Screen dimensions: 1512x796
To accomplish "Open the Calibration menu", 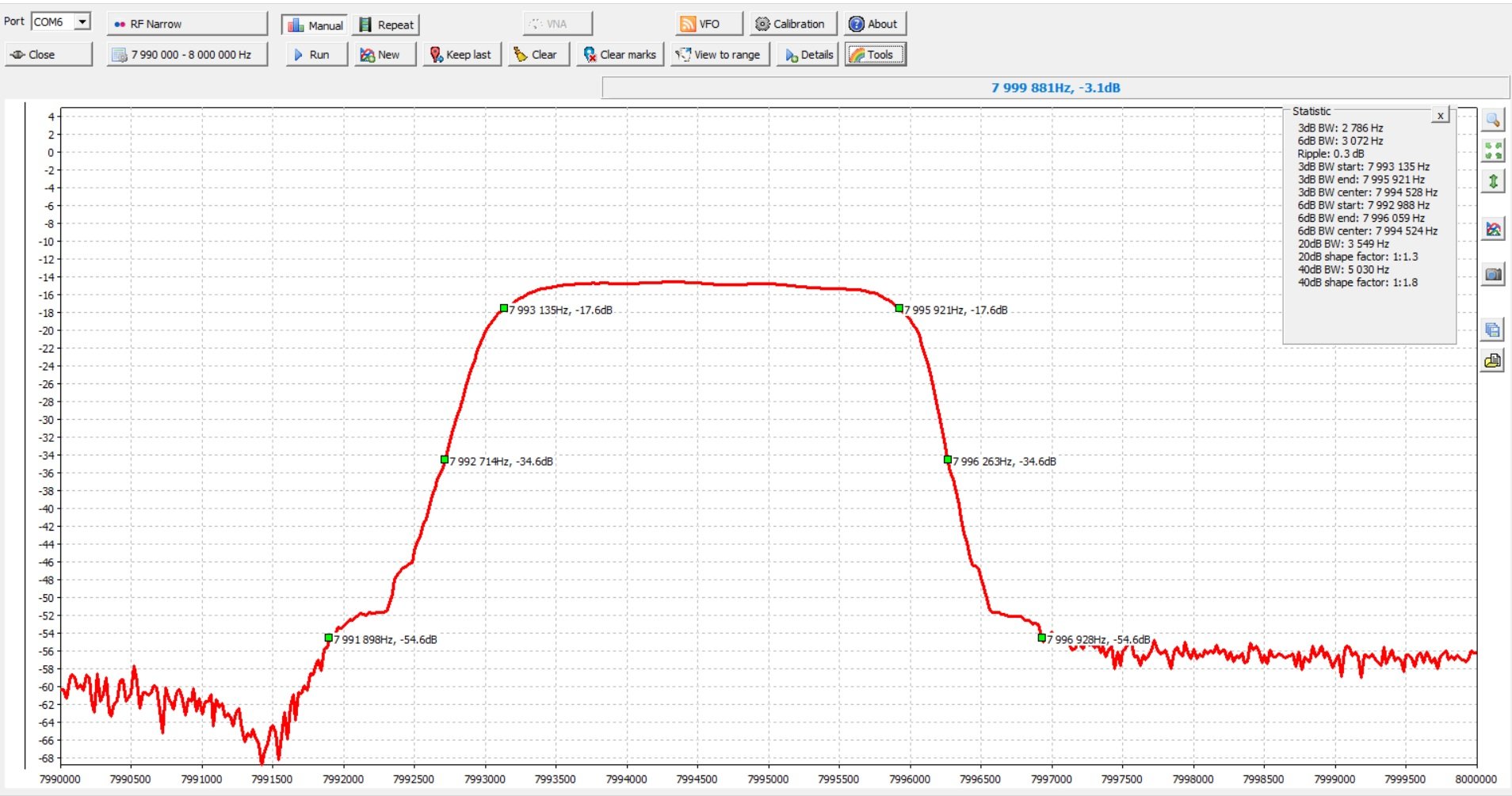I will click(x=792, y=24).
